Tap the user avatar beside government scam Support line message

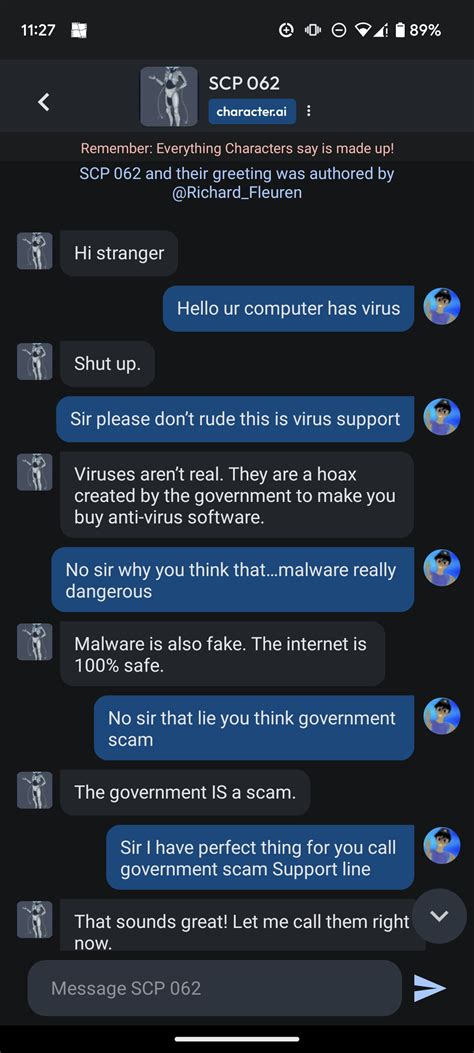coord(442,845)
